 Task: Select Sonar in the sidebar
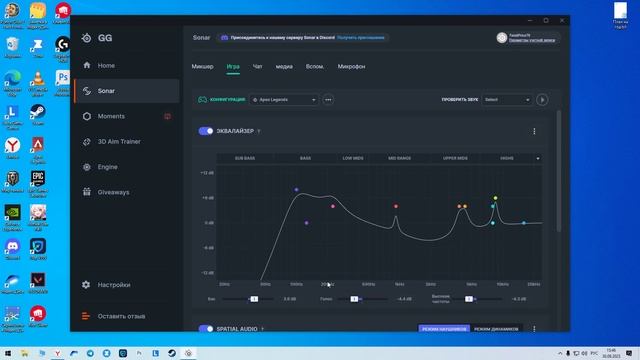tap(127, 91)
